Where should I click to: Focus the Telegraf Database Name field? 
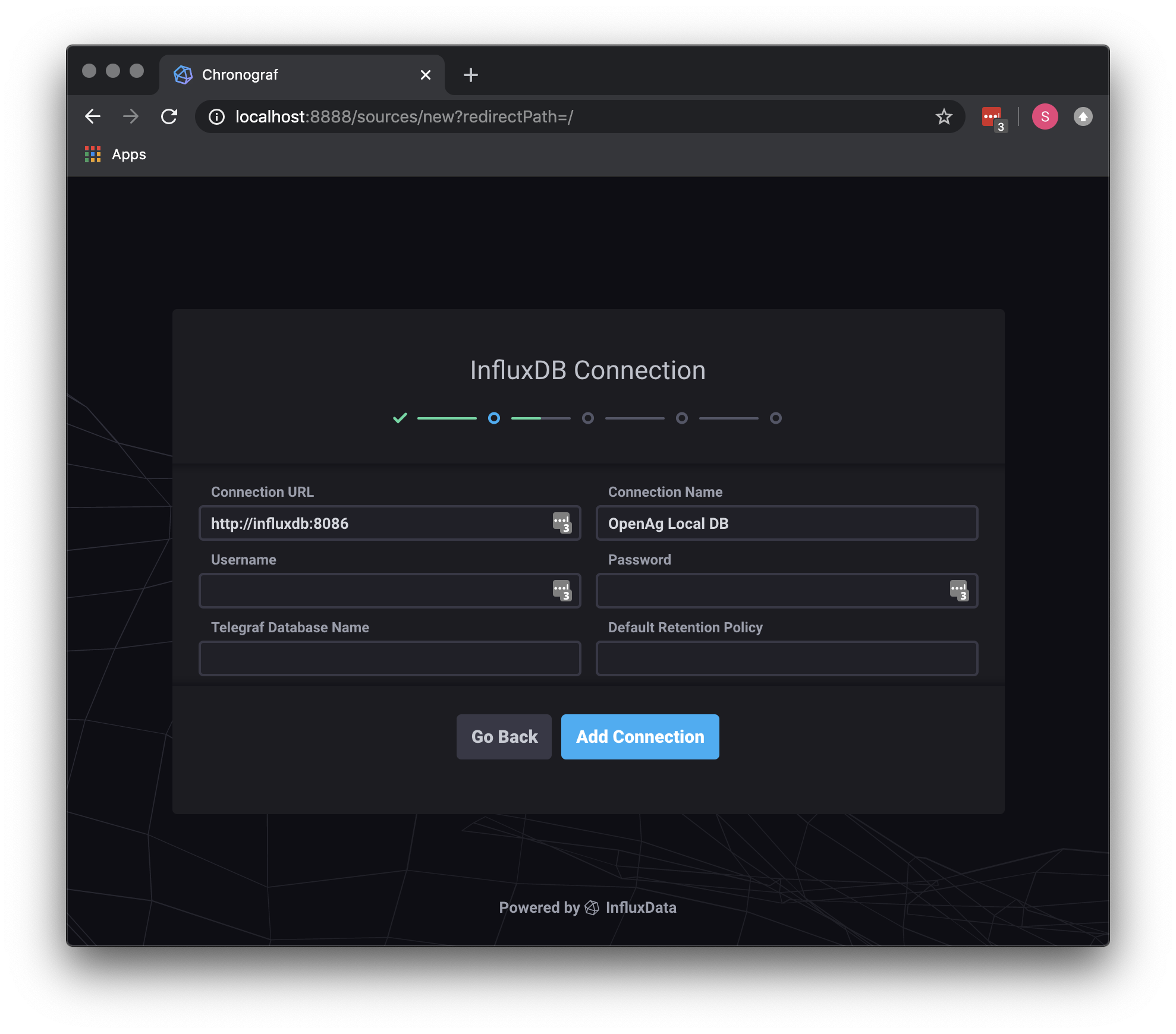(x=389, y=658)
